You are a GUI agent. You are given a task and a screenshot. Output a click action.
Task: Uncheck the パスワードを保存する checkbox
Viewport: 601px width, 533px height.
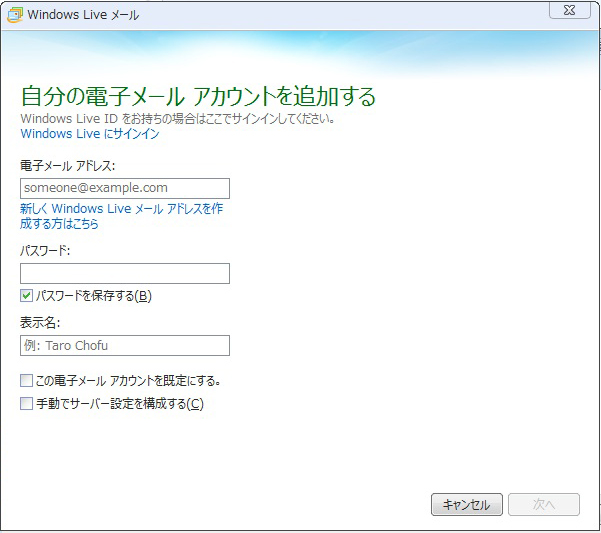click(x=26, y=296)
